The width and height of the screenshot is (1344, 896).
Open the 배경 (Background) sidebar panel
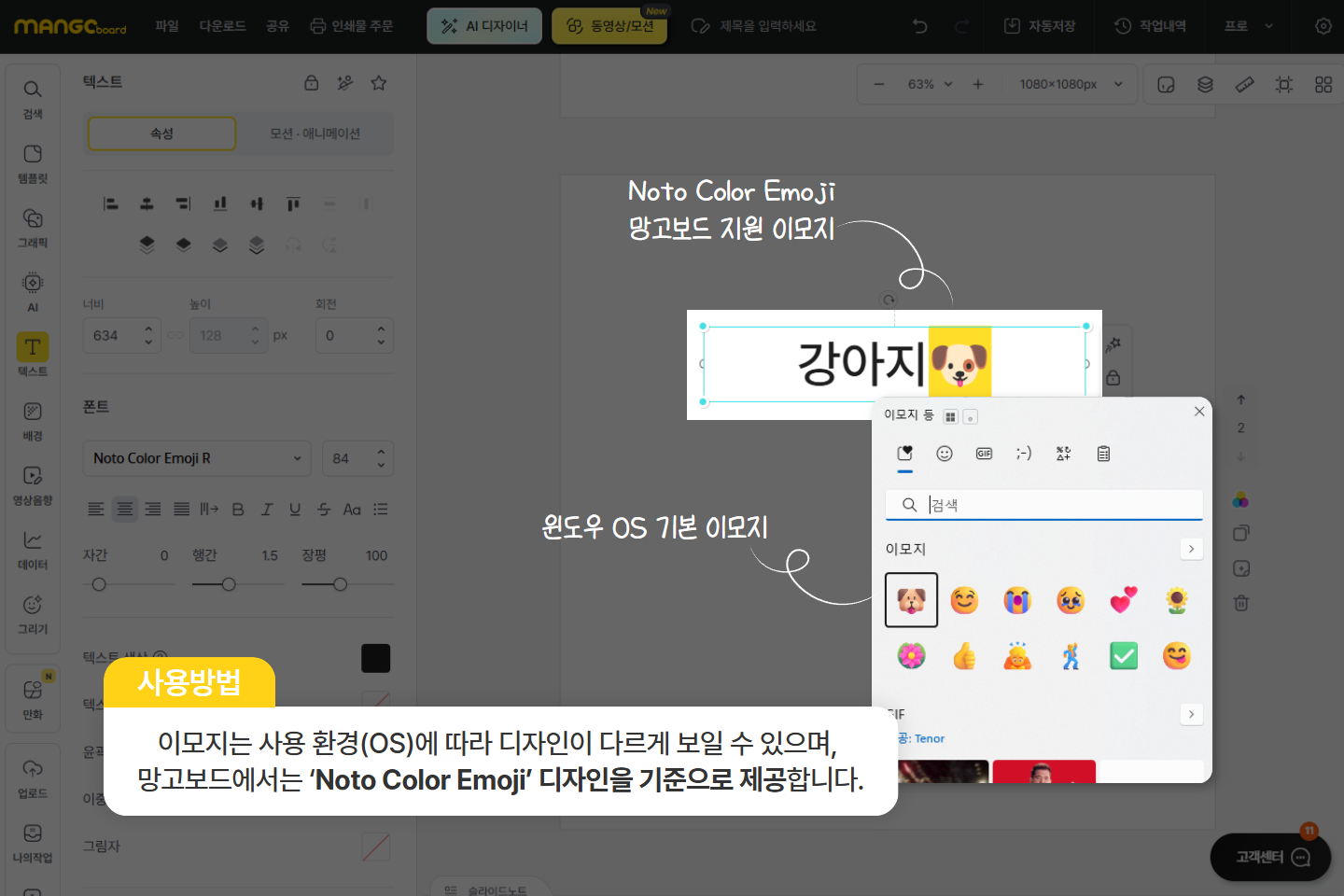[33, 420]
